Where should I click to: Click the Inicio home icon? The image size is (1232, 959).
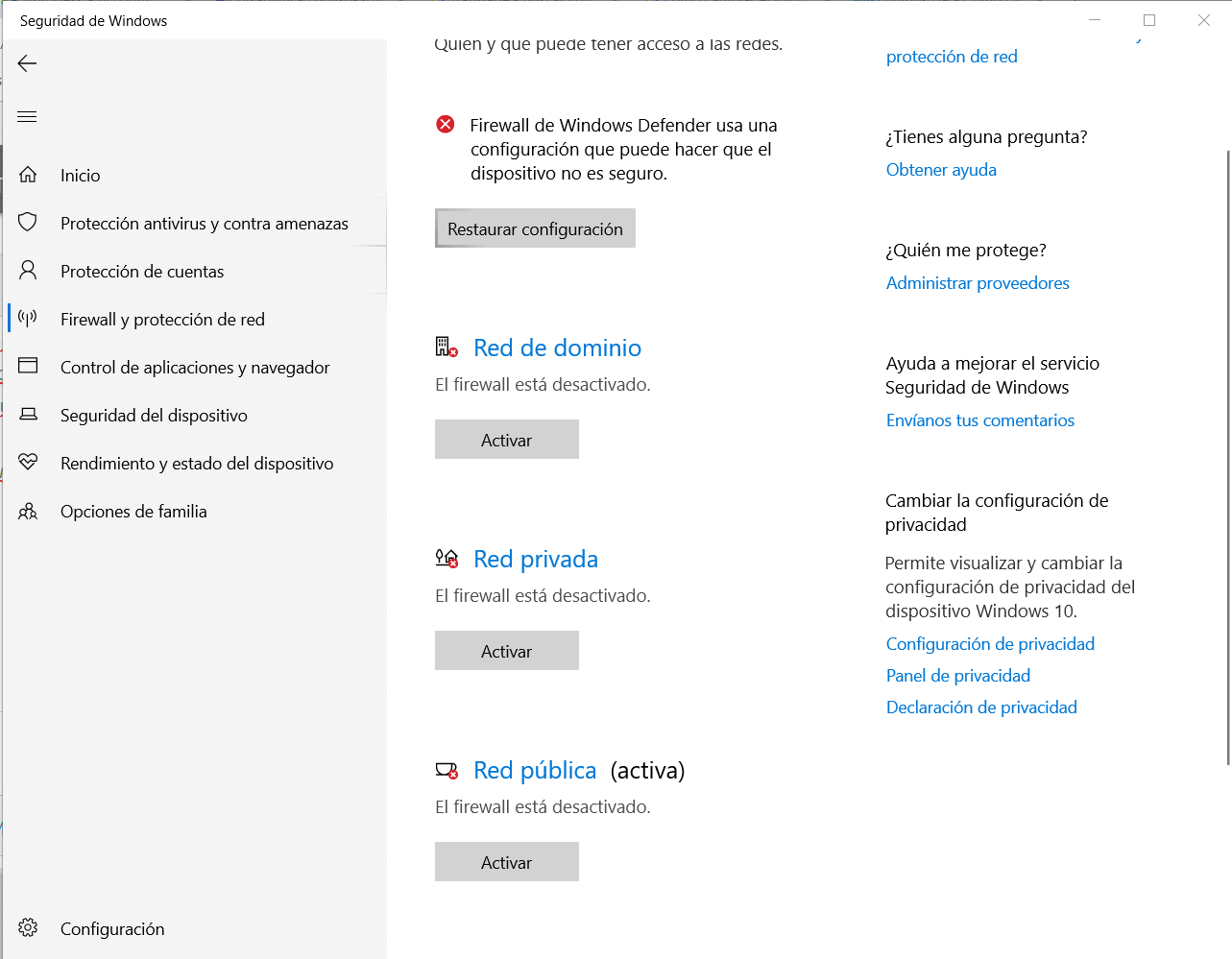click(27, 175)
